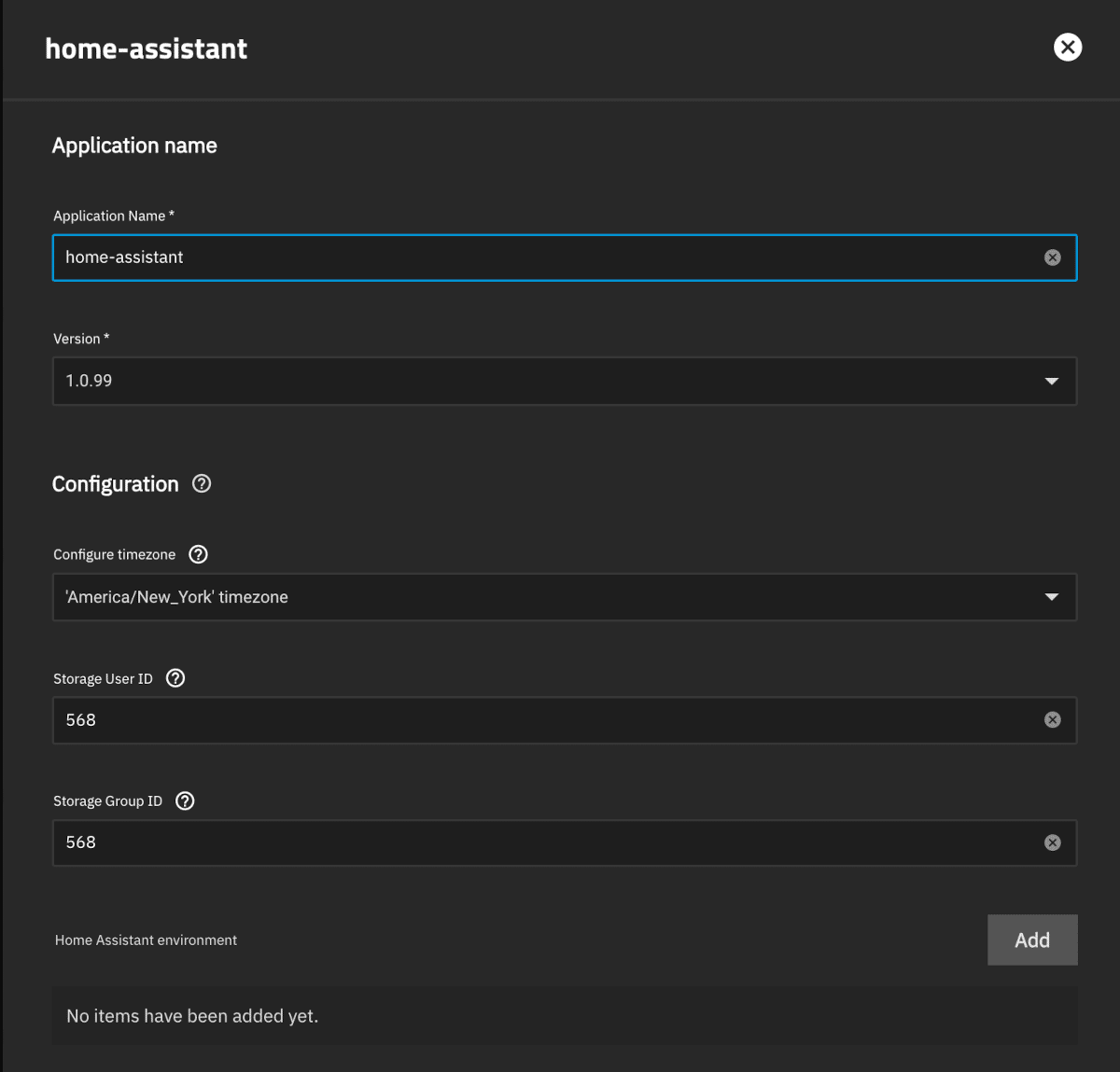Show help for Configuration section
The width and height of the screenshot is (1120, 1072).
tap(202, 483)
